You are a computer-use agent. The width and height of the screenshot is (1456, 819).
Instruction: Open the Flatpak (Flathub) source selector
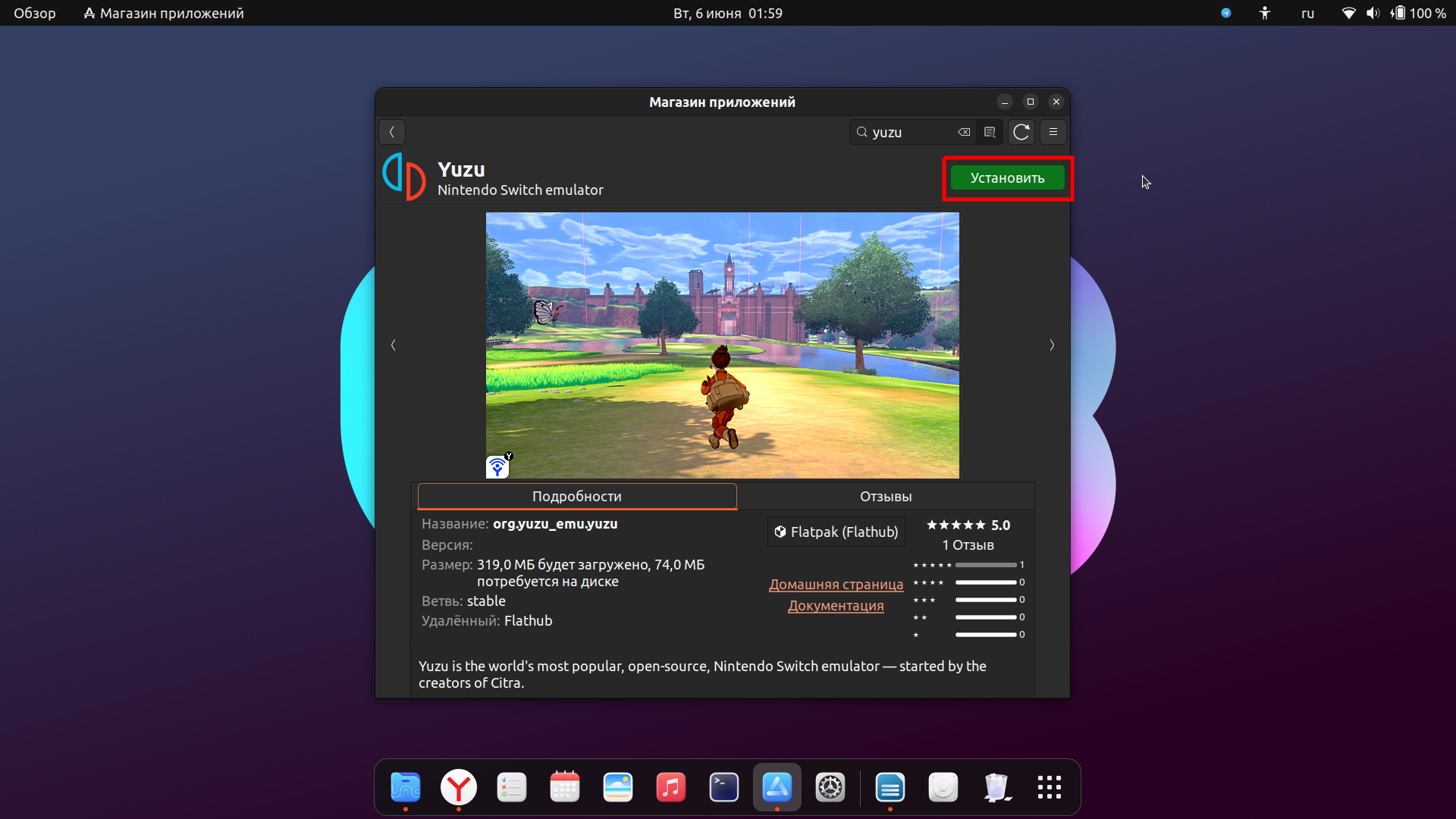tap(836, 532)
